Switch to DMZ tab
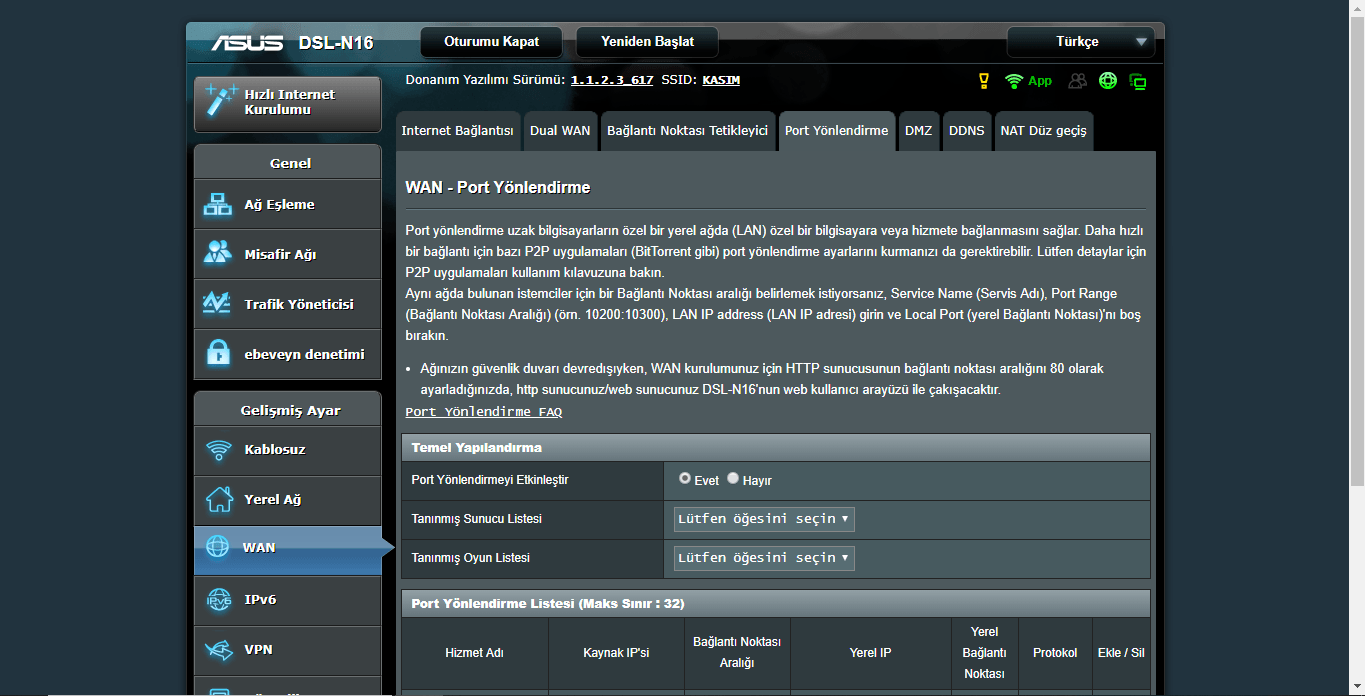 coord(919,131)
